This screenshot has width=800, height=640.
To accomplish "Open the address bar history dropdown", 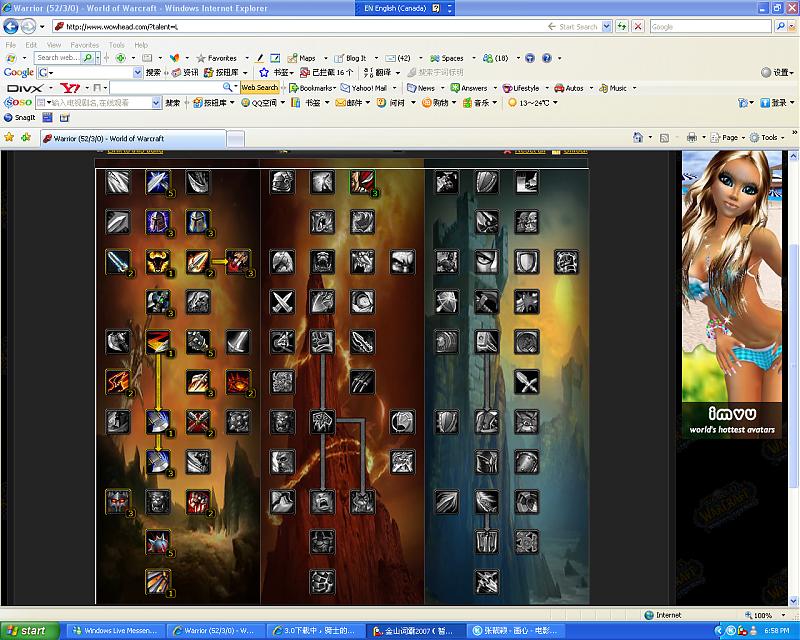I will (607, 27).
